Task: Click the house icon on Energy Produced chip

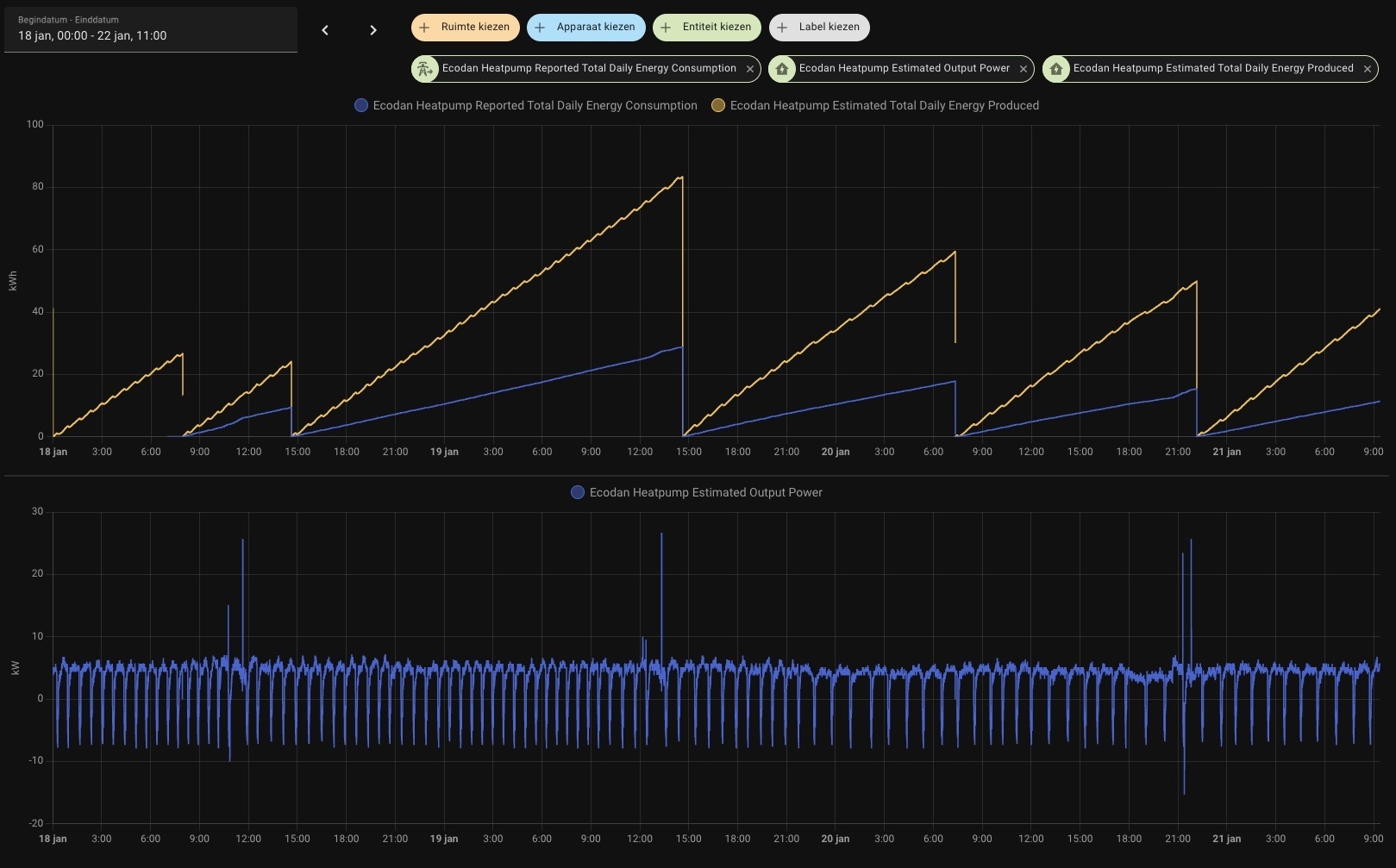Action: (1056, 69)
